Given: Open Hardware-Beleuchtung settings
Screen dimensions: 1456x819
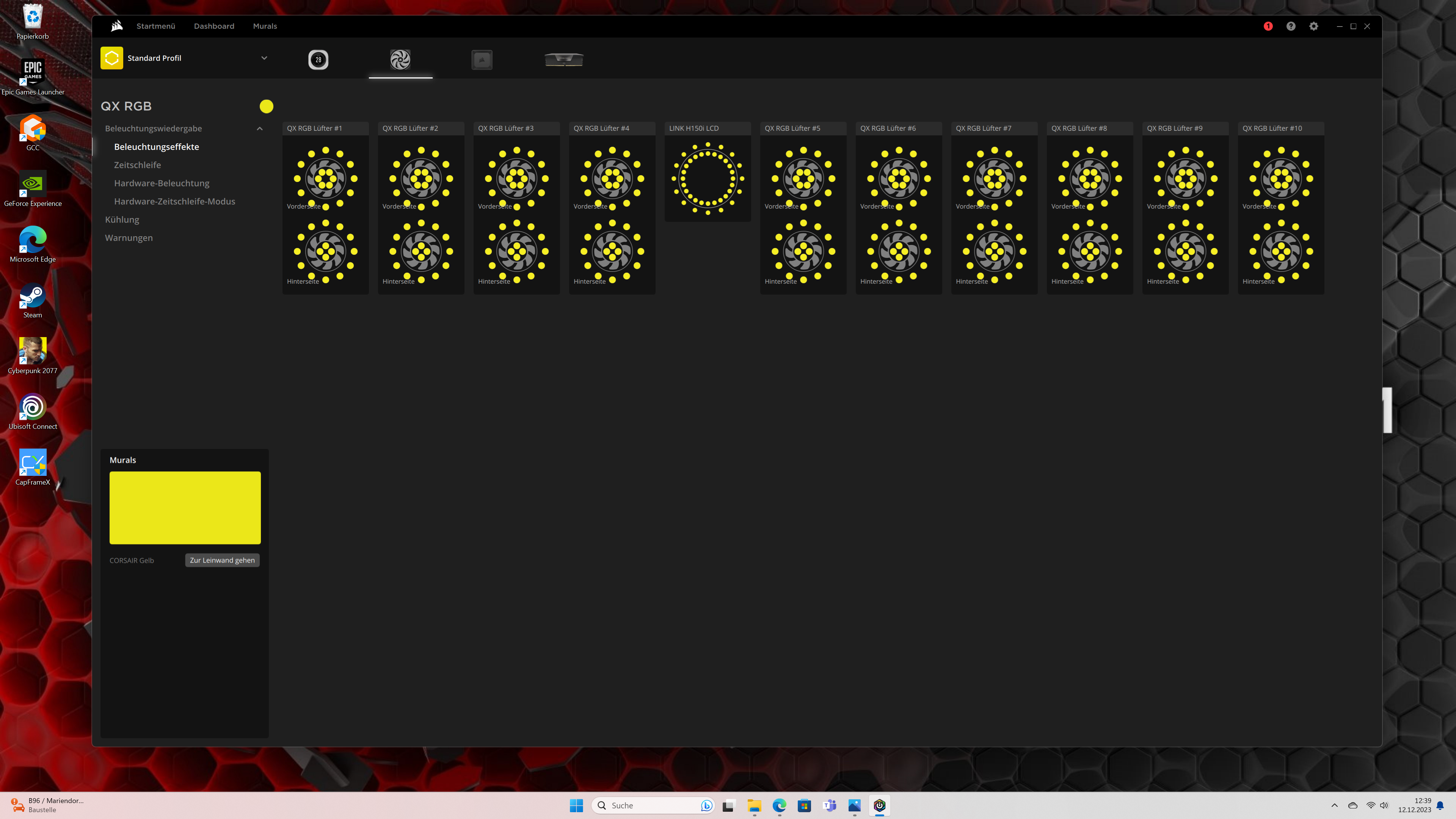Looking at the screenshot, I should (161, 182).
